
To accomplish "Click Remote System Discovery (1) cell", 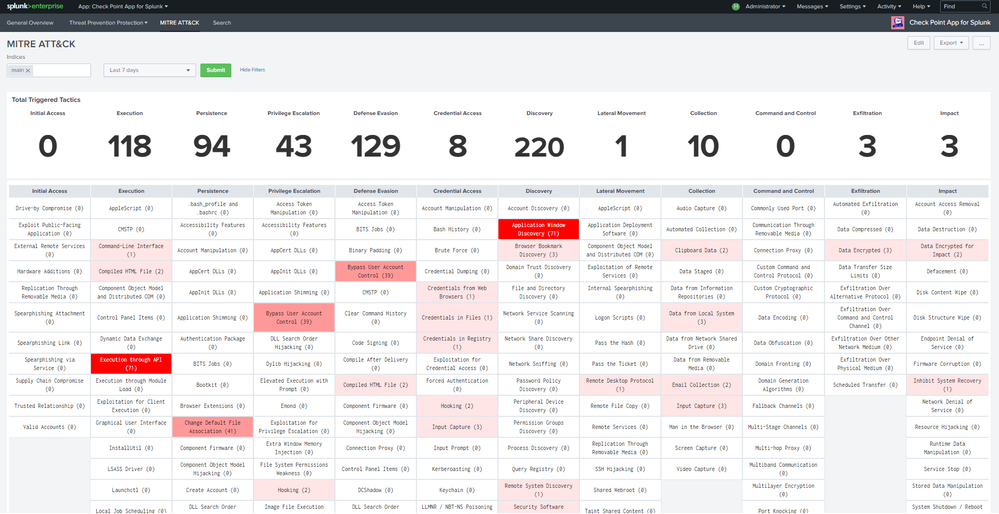I will 539,490.
